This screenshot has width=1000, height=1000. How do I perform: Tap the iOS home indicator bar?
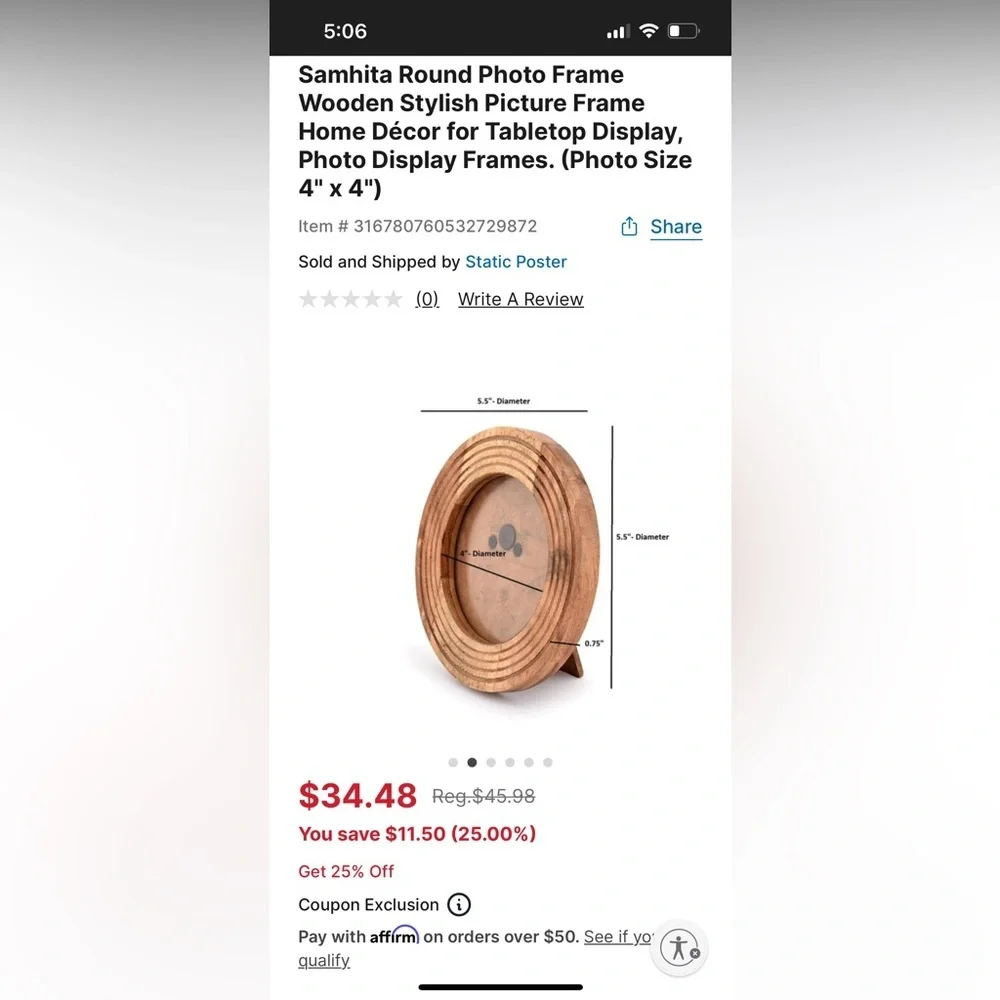pyautogui.click(x=501, y=987)
